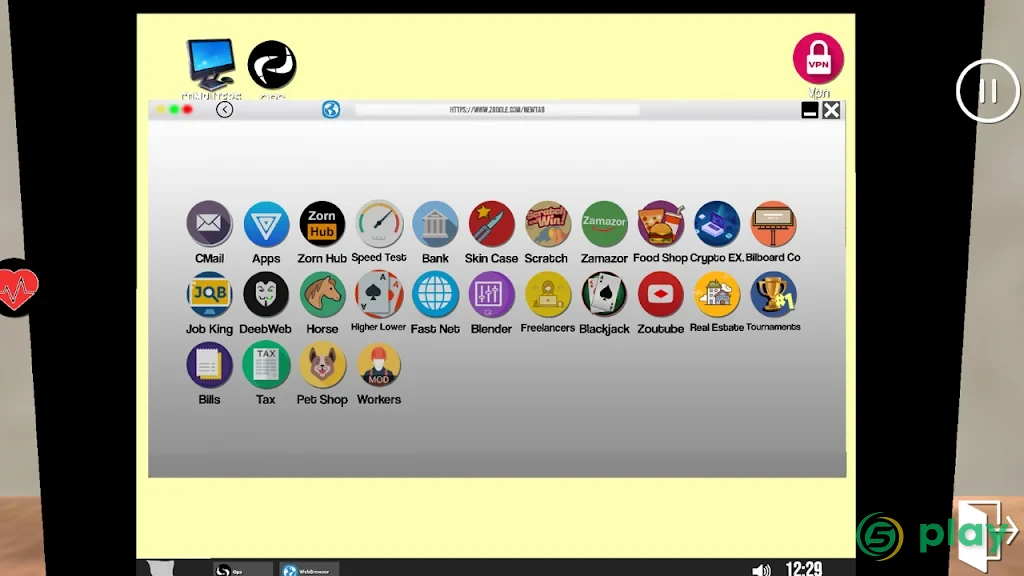
Task: Open the Skin Case icon
Action: 491,223
